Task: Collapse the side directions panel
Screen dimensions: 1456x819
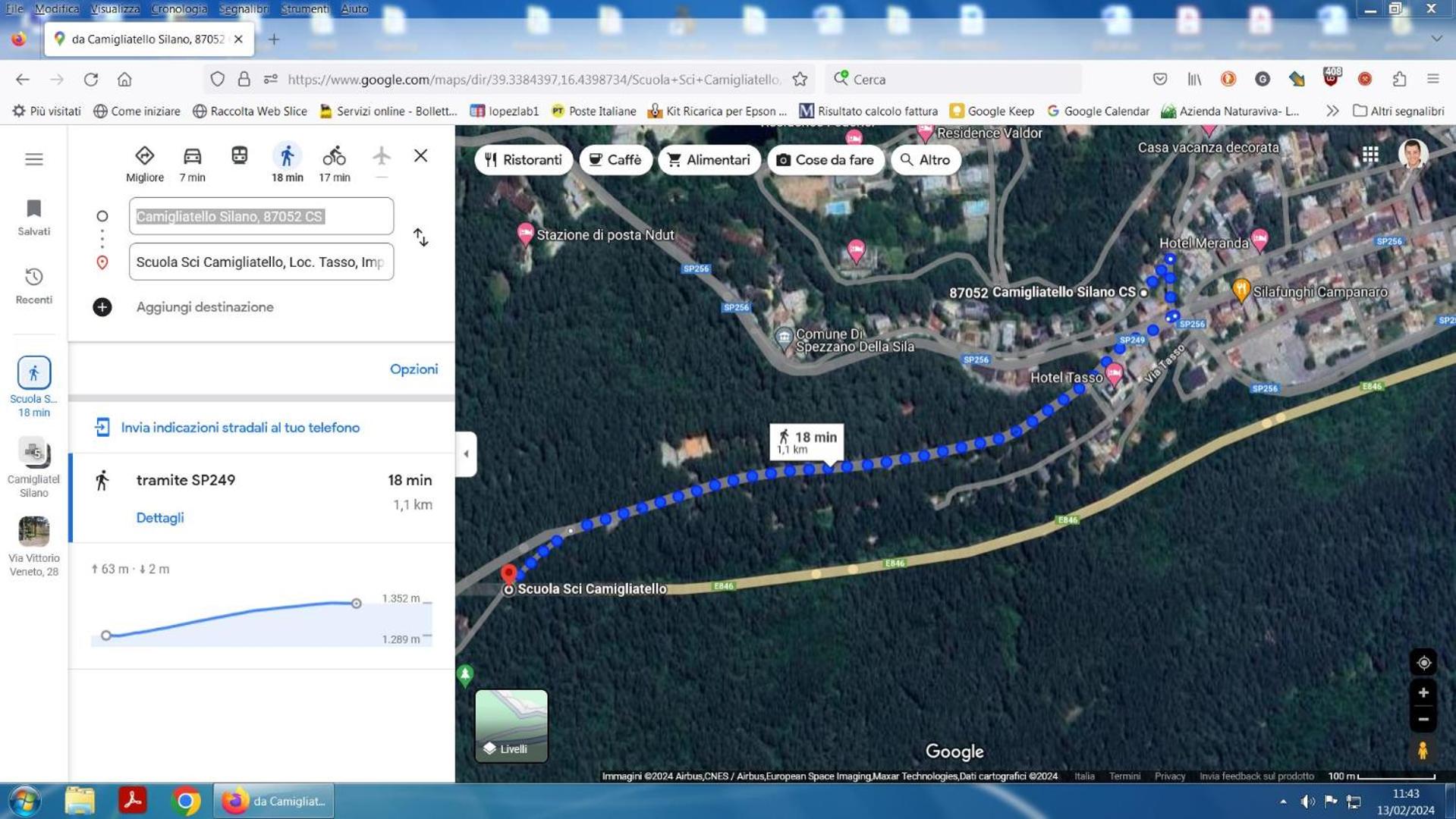Action: click(466, 453)
